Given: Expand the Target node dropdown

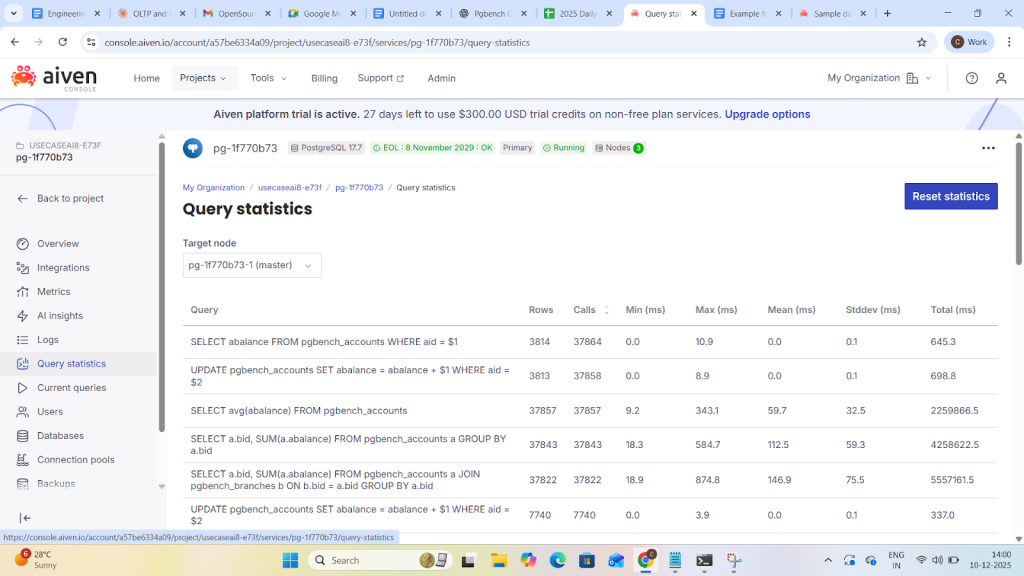Looking at the screenshot, I should [252, 265].
